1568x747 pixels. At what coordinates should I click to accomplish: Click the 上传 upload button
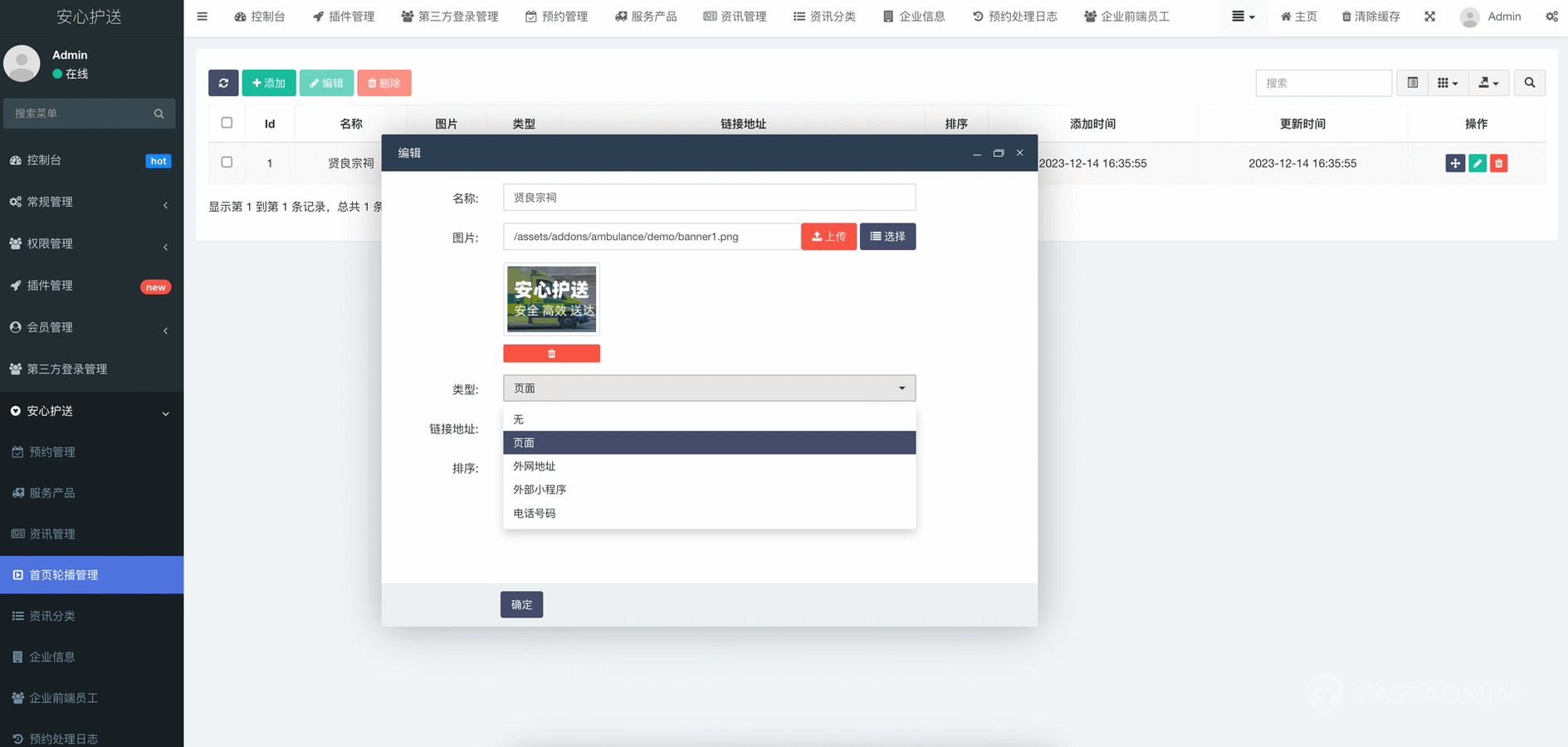coord(828,237)
